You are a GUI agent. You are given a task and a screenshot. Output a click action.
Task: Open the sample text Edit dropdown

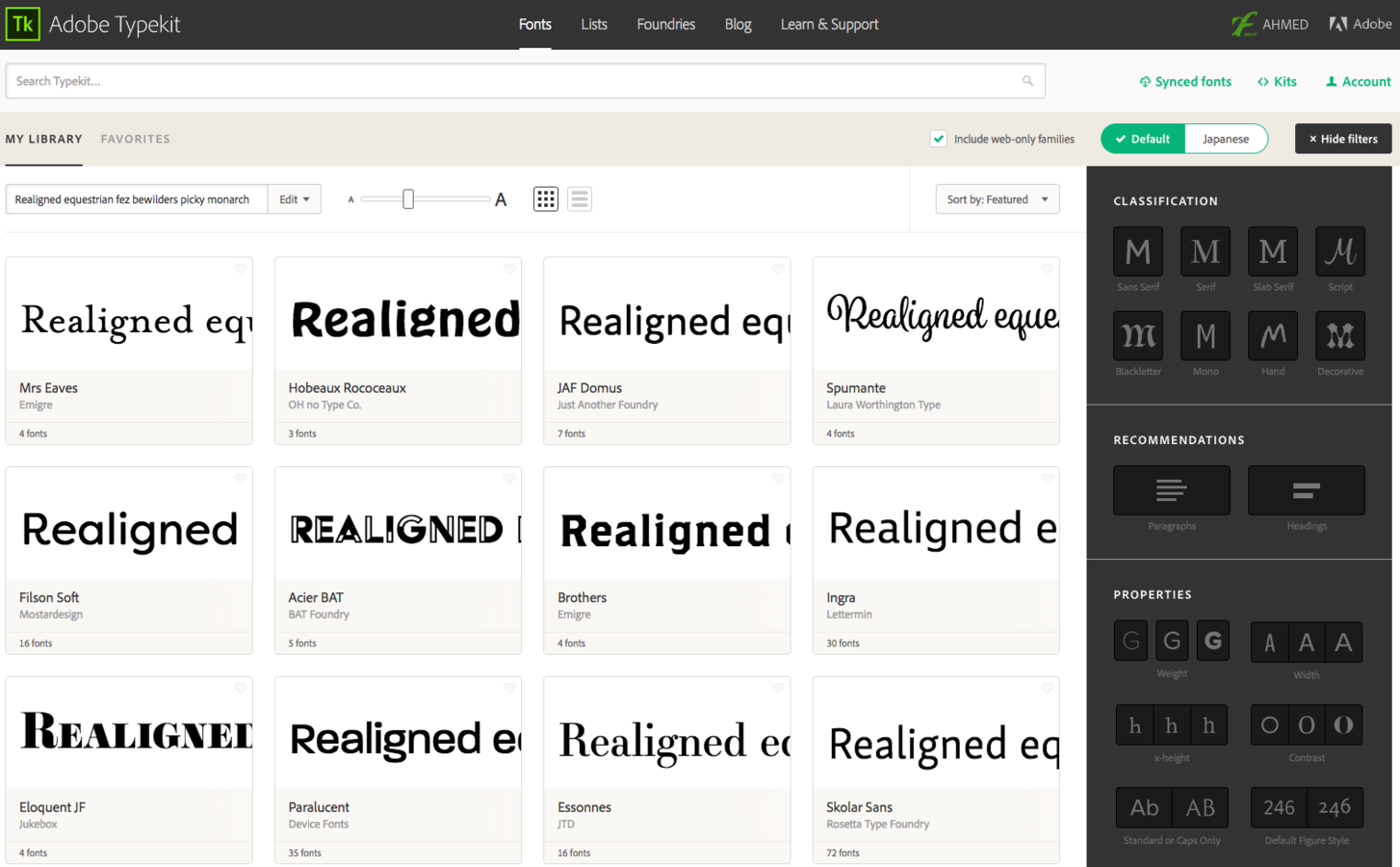pos(295,199)
